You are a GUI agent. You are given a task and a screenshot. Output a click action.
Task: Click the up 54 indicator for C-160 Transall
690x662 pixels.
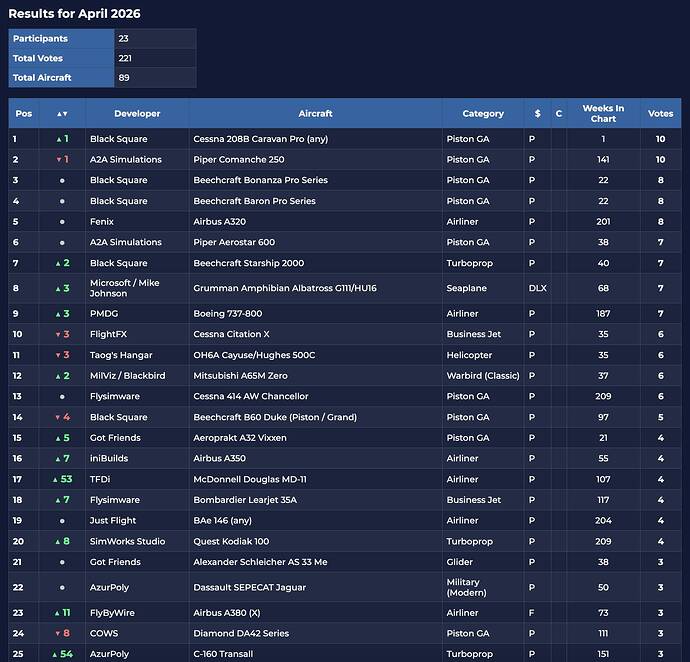pos(62,654)
